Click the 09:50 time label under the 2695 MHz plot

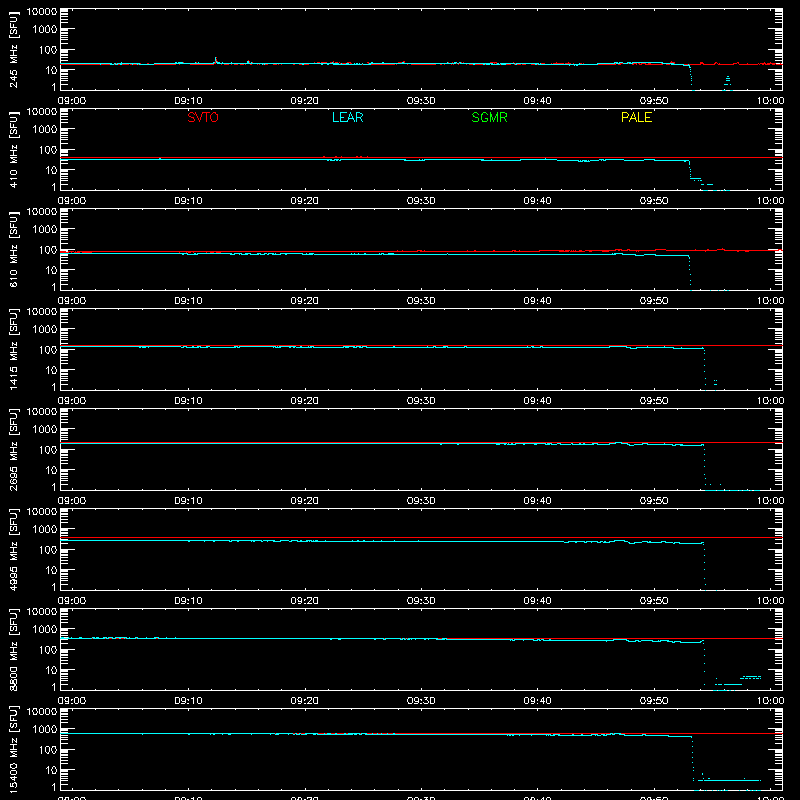654,501
